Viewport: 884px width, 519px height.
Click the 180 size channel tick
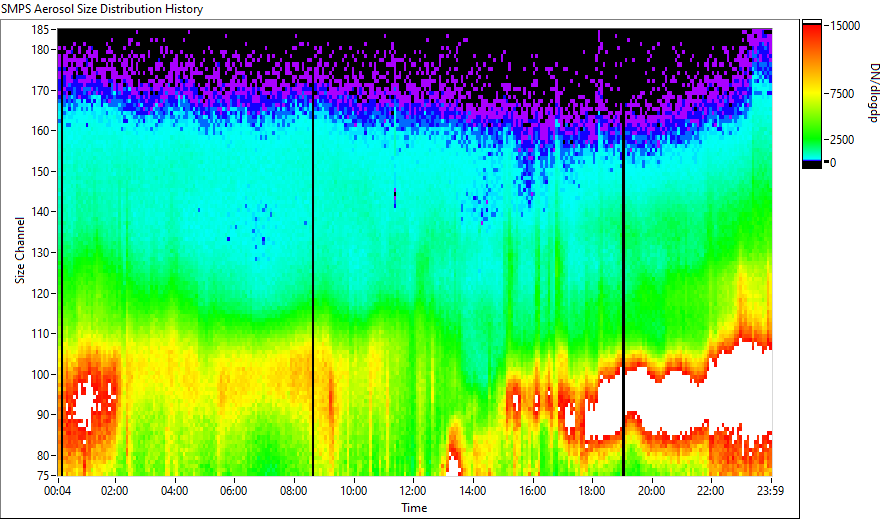pyautogui.click(x=39, y=50)
